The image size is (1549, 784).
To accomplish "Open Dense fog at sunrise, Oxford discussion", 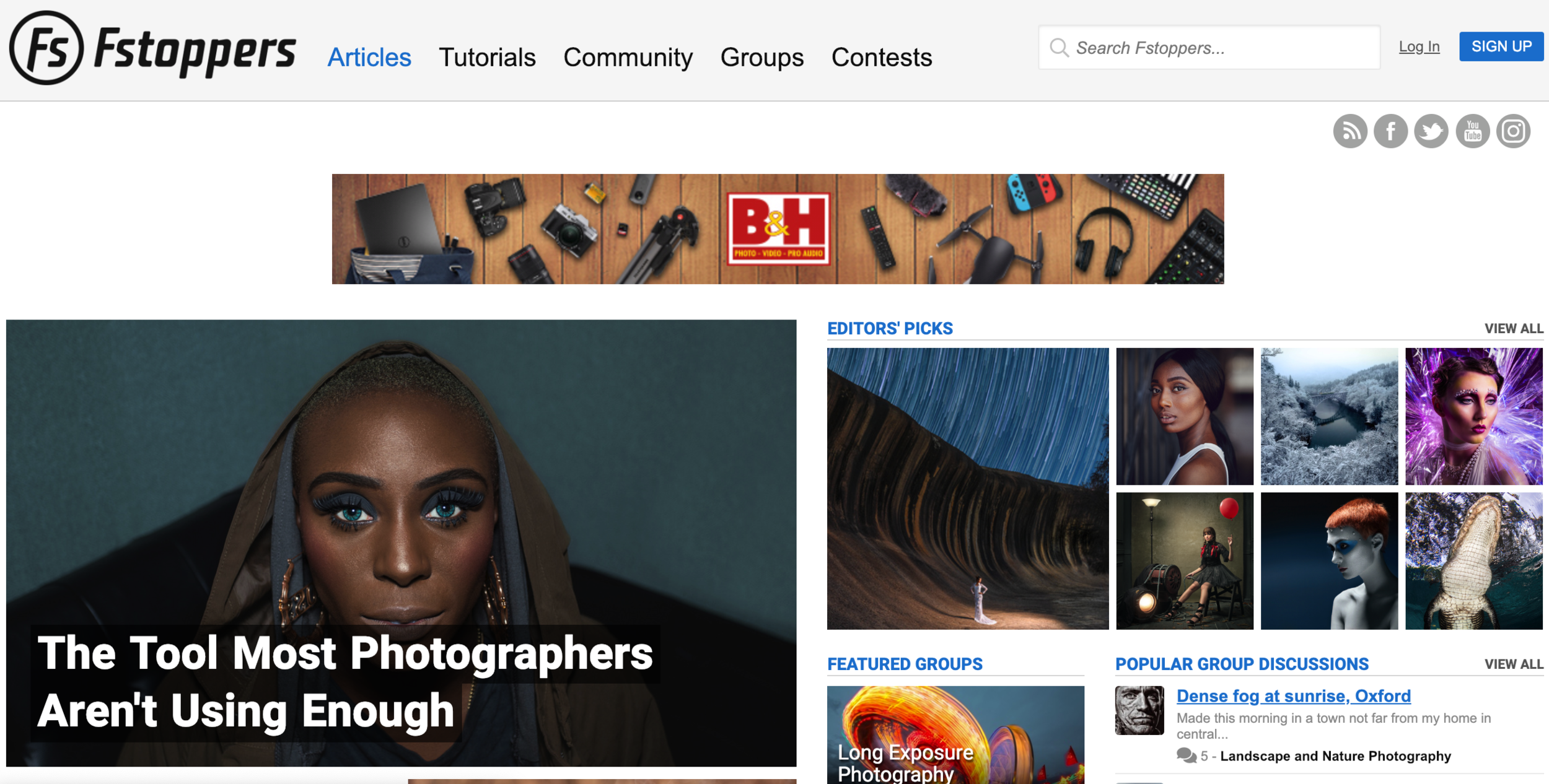I will (1293, 695).
